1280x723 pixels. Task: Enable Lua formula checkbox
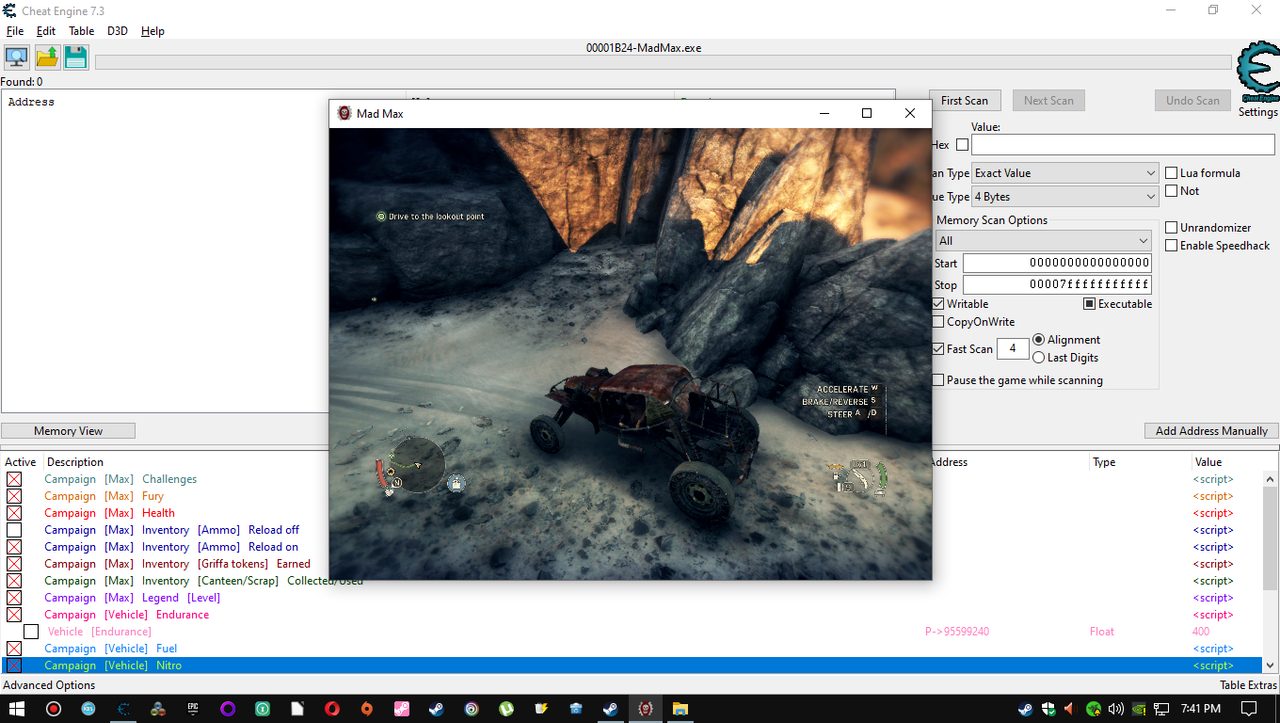pyautogui.click(x=1171, y=173)
